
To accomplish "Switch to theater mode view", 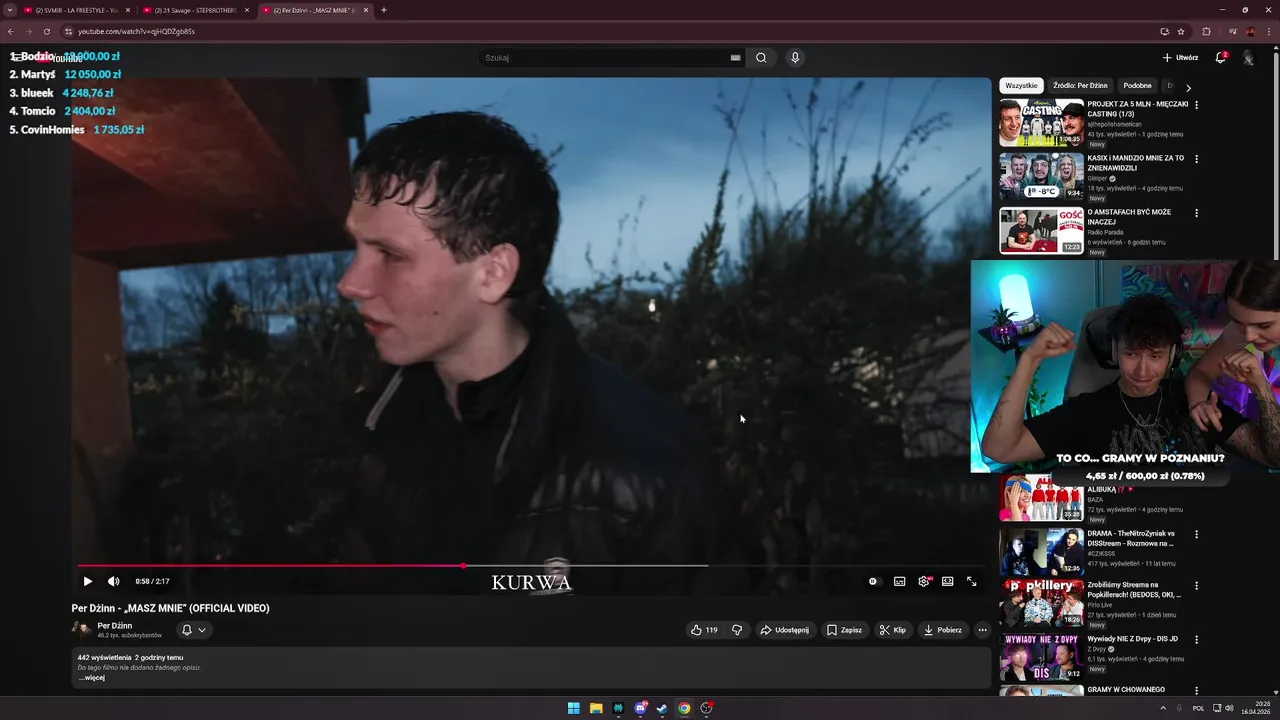I will [947, 581].
